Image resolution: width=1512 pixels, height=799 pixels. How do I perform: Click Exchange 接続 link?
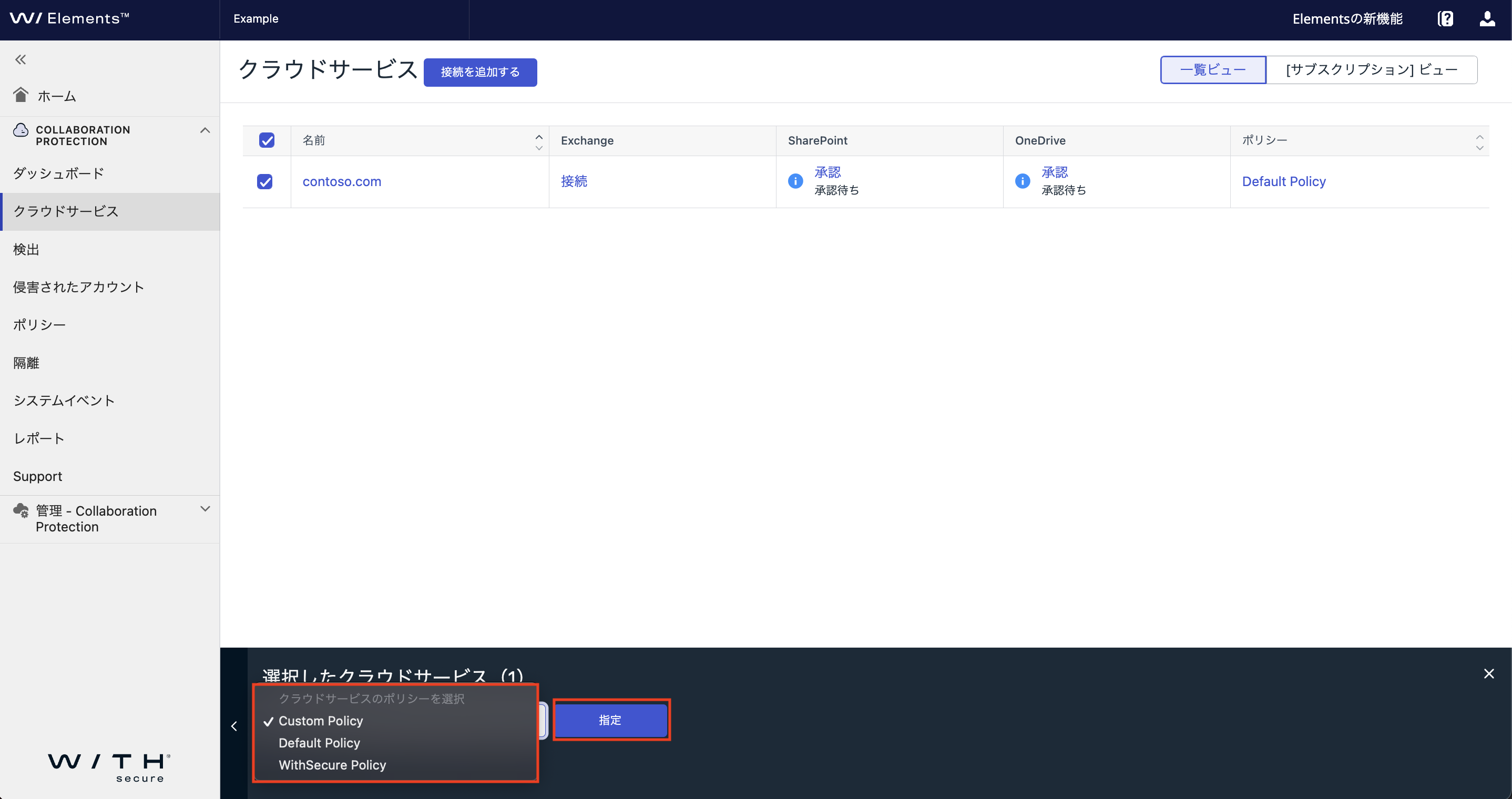tap(574, 181)
